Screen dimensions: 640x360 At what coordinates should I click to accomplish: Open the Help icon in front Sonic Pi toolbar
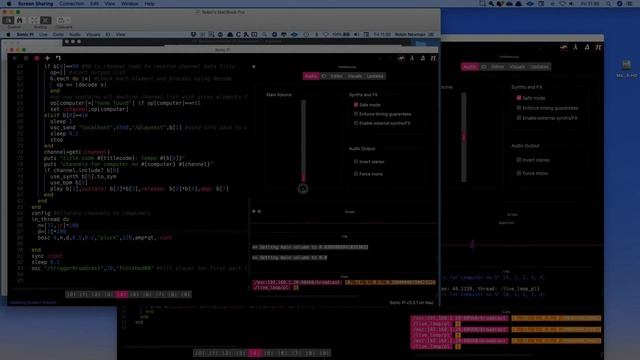coord(423,59)
